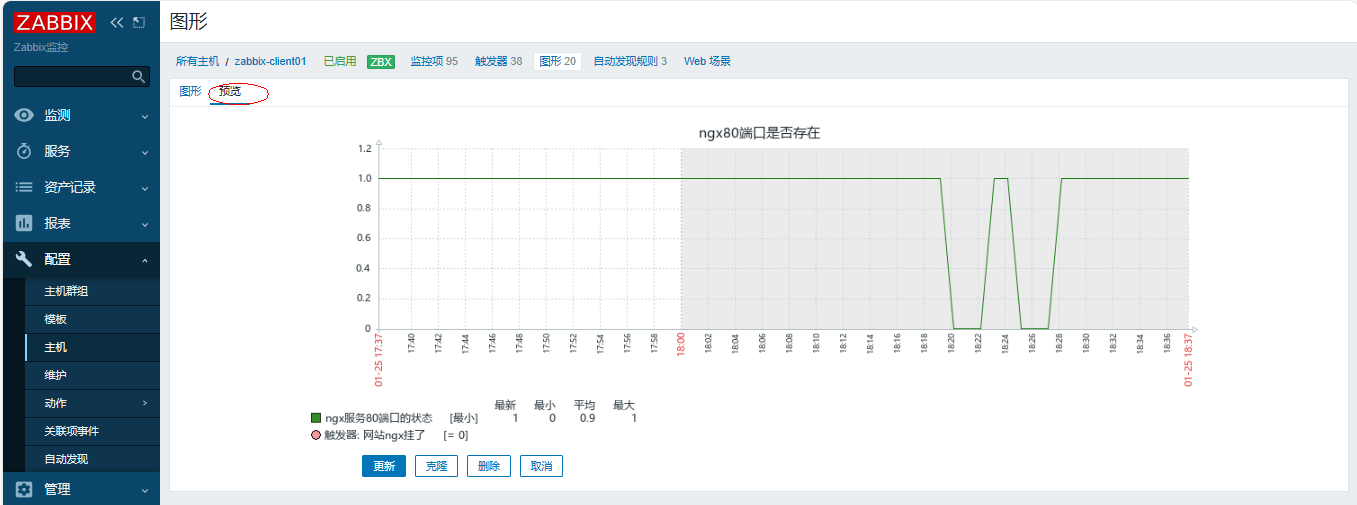Screen dimensions: 1357x505
Task: Switch to the 图形 tab
Action: point(190,91)
